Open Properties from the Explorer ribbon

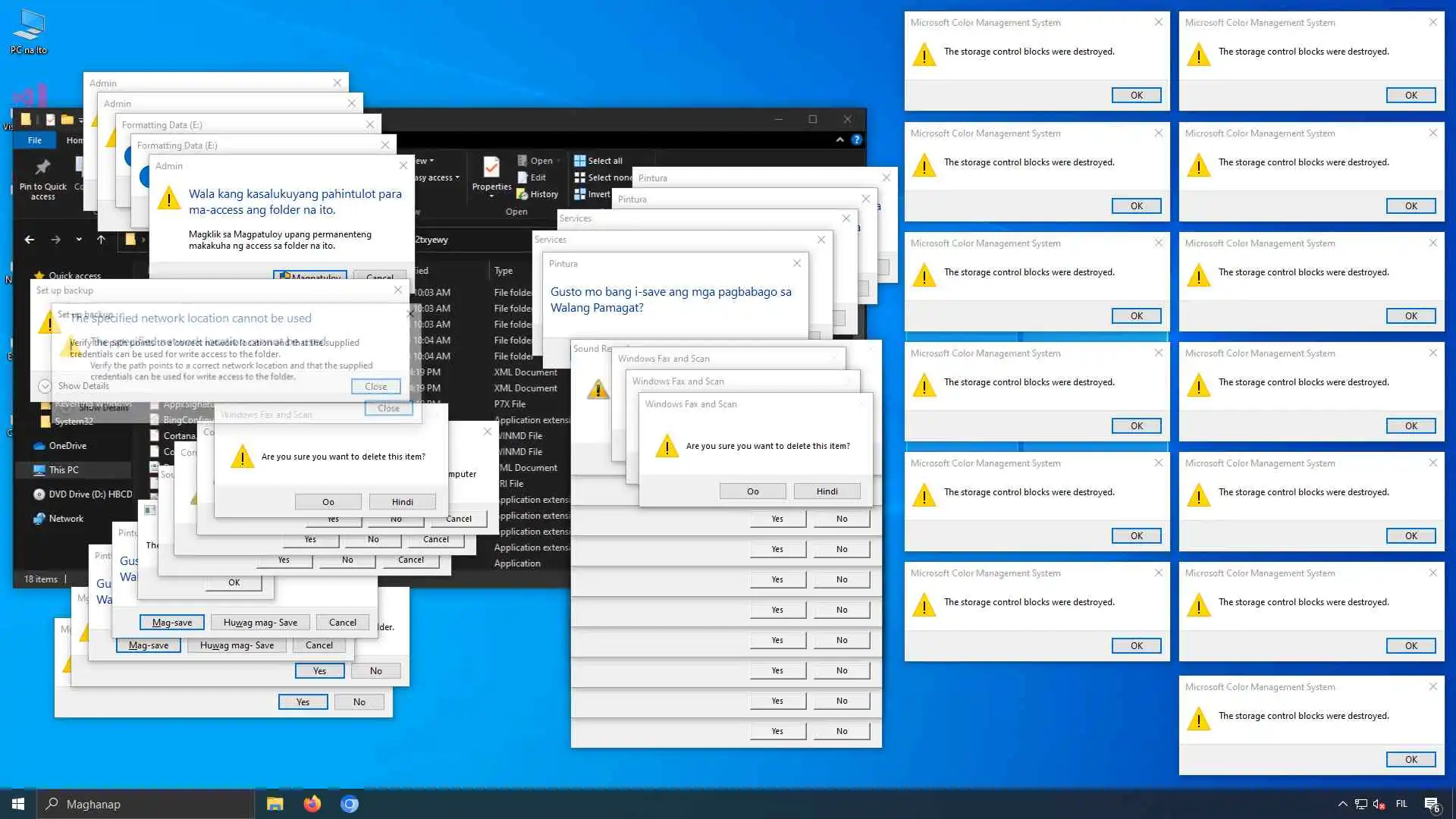click(491, 168)
